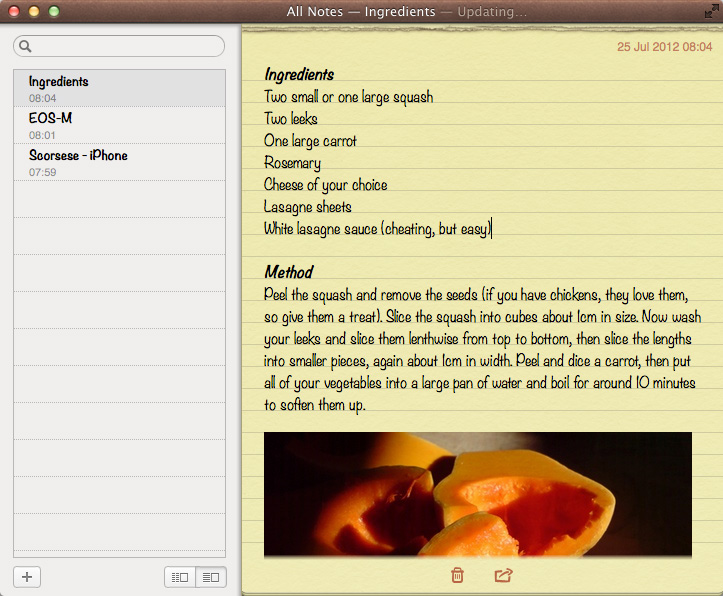Click the window title 'All Notes — Ingredients'
This screenshot has width=723, height=596.
coord(361,12)
